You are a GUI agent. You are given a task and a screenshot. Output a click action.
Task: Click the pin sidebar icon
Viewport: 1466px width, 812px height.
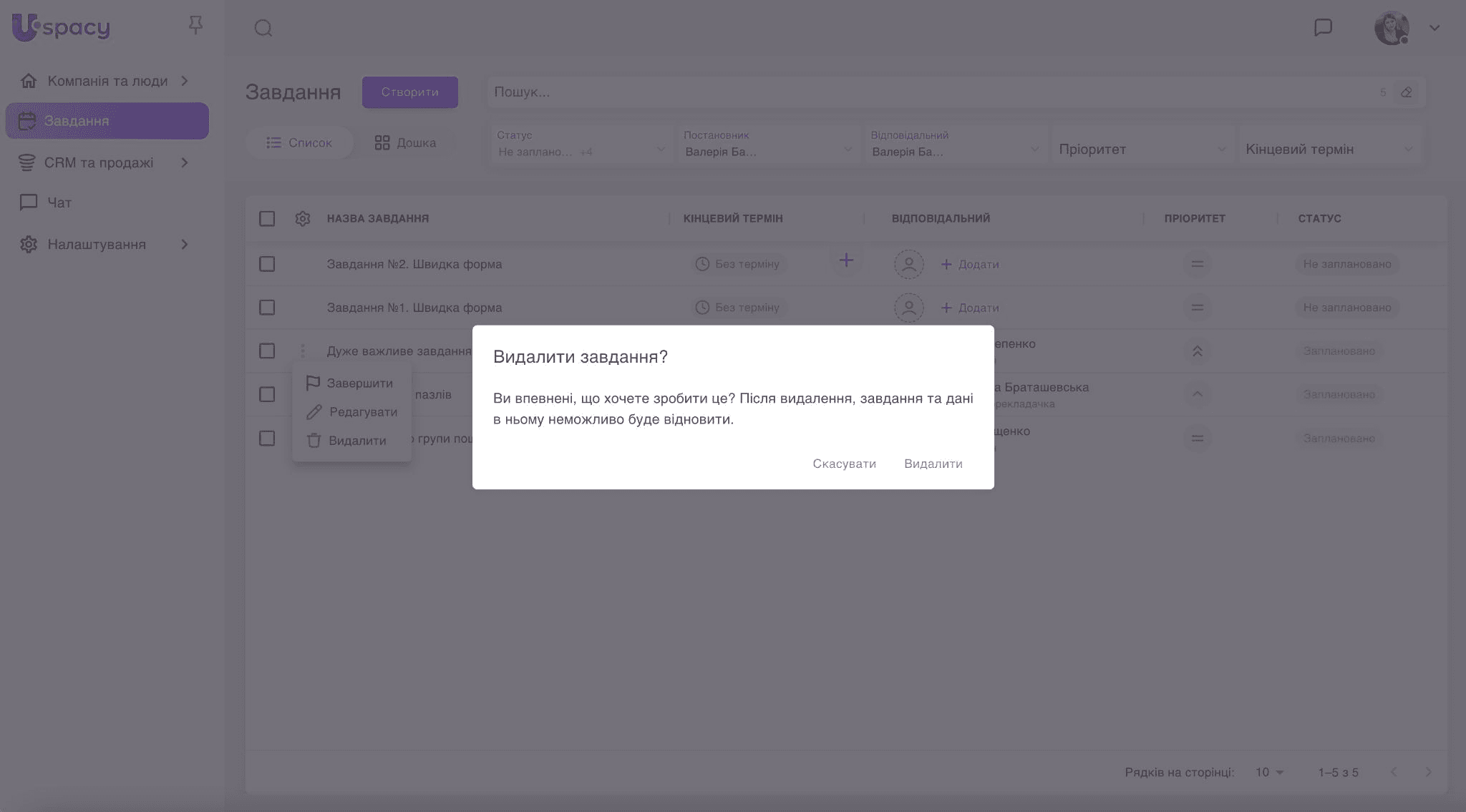195,26
